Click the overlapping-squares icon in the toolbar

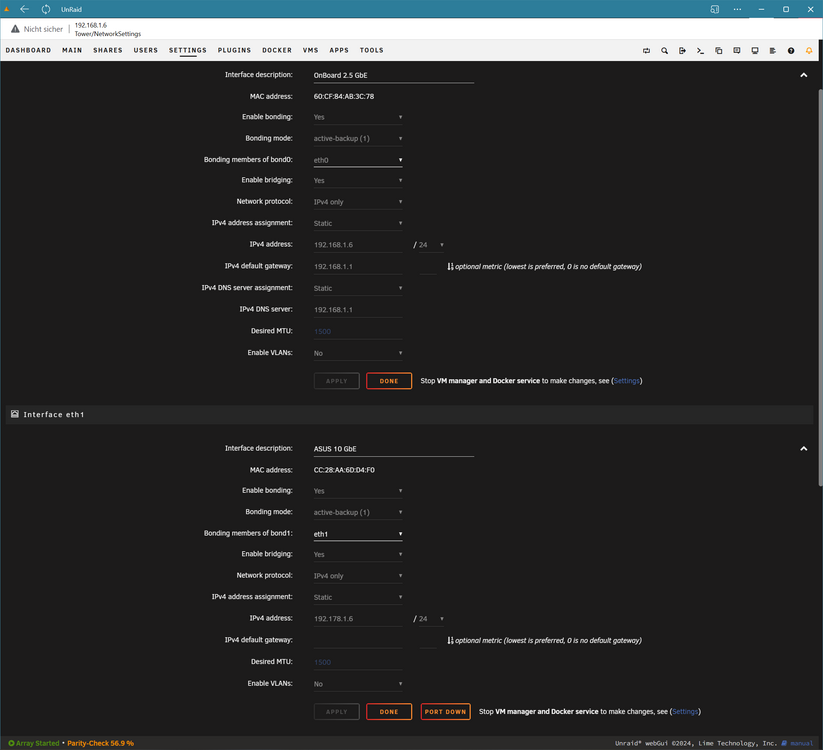click(719, 50)
